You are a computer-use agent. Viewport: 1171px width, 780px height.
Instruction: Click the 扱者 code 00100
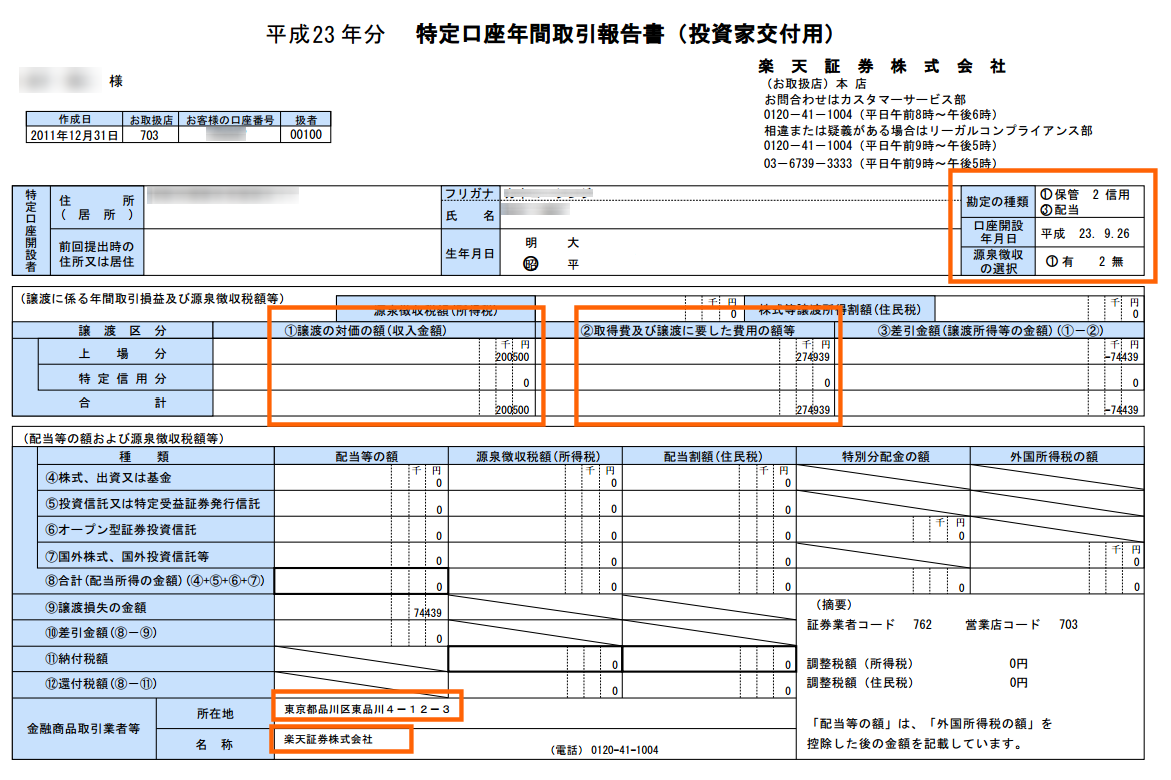coord(305,134)
